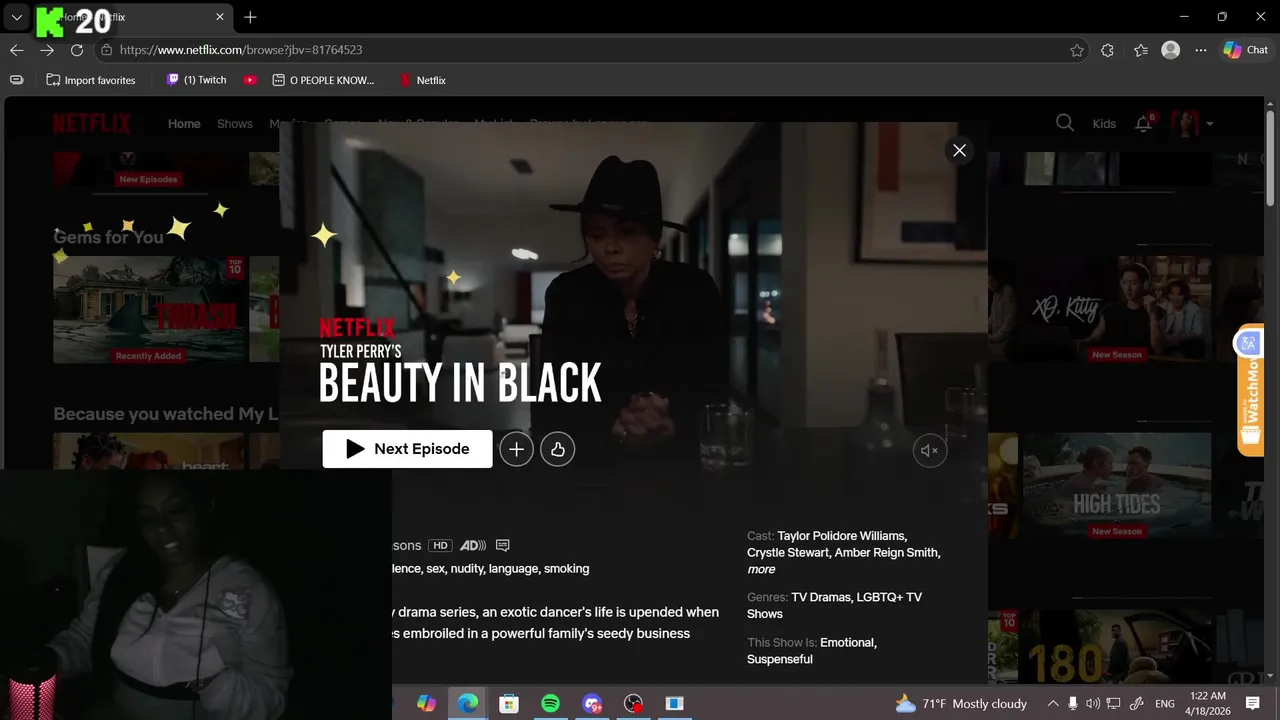
Task: Switch to Kids profile
Action: coord(1104,124)
